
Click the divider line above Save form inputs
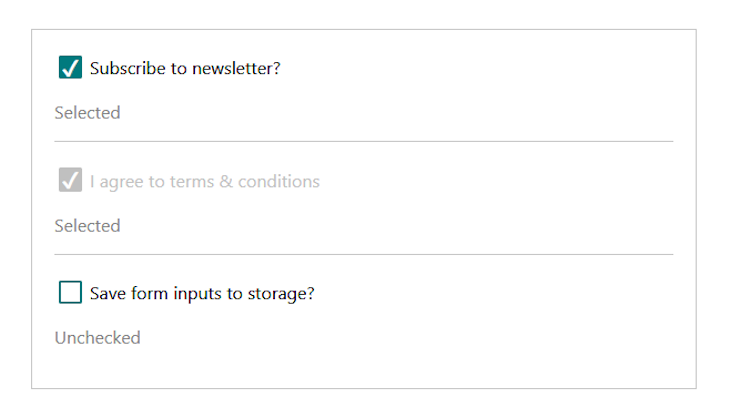pos(364,255)
